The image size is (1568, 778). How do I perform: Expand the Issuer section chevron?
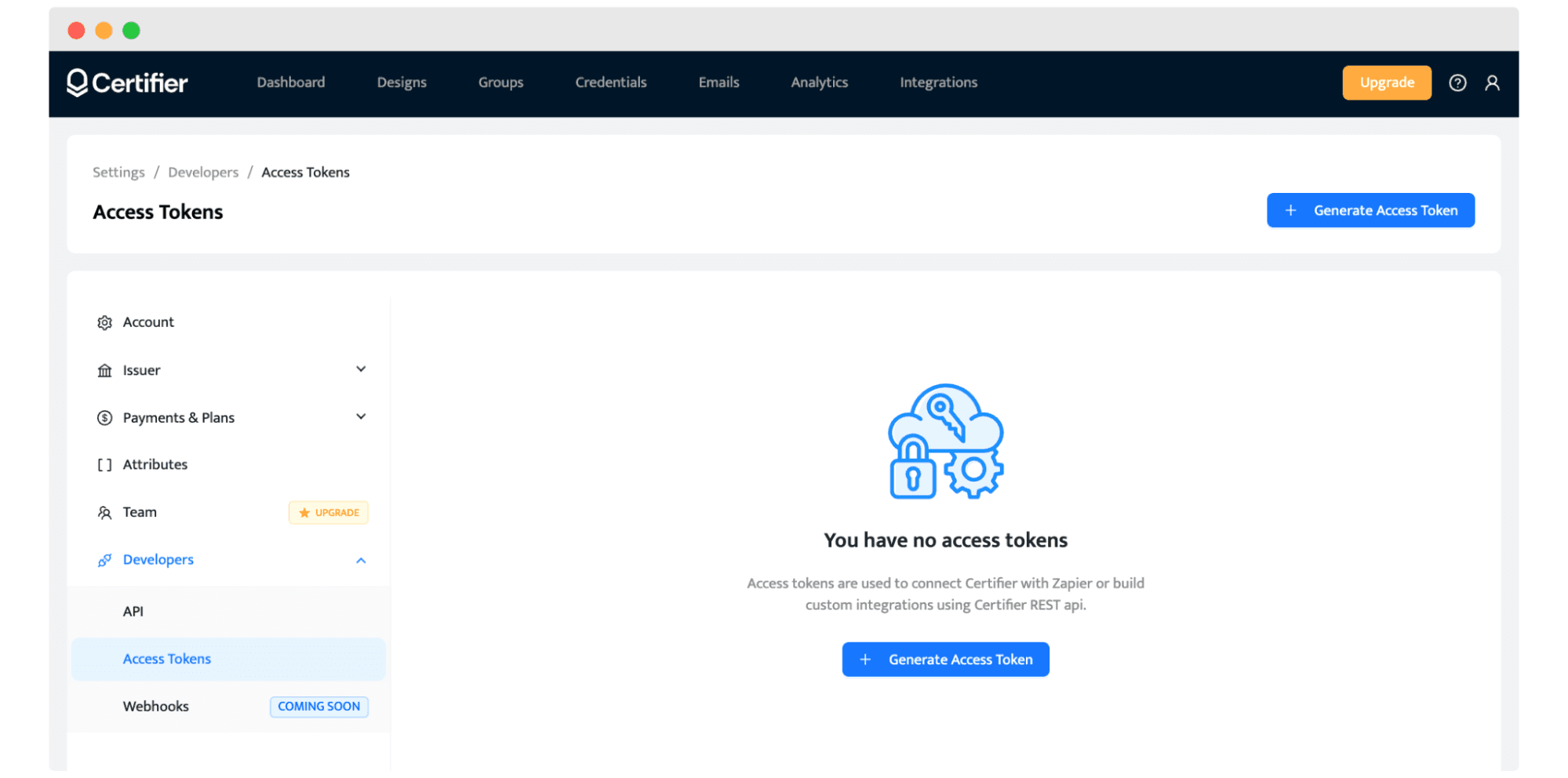pyautogui.click(x=361, y=369)
